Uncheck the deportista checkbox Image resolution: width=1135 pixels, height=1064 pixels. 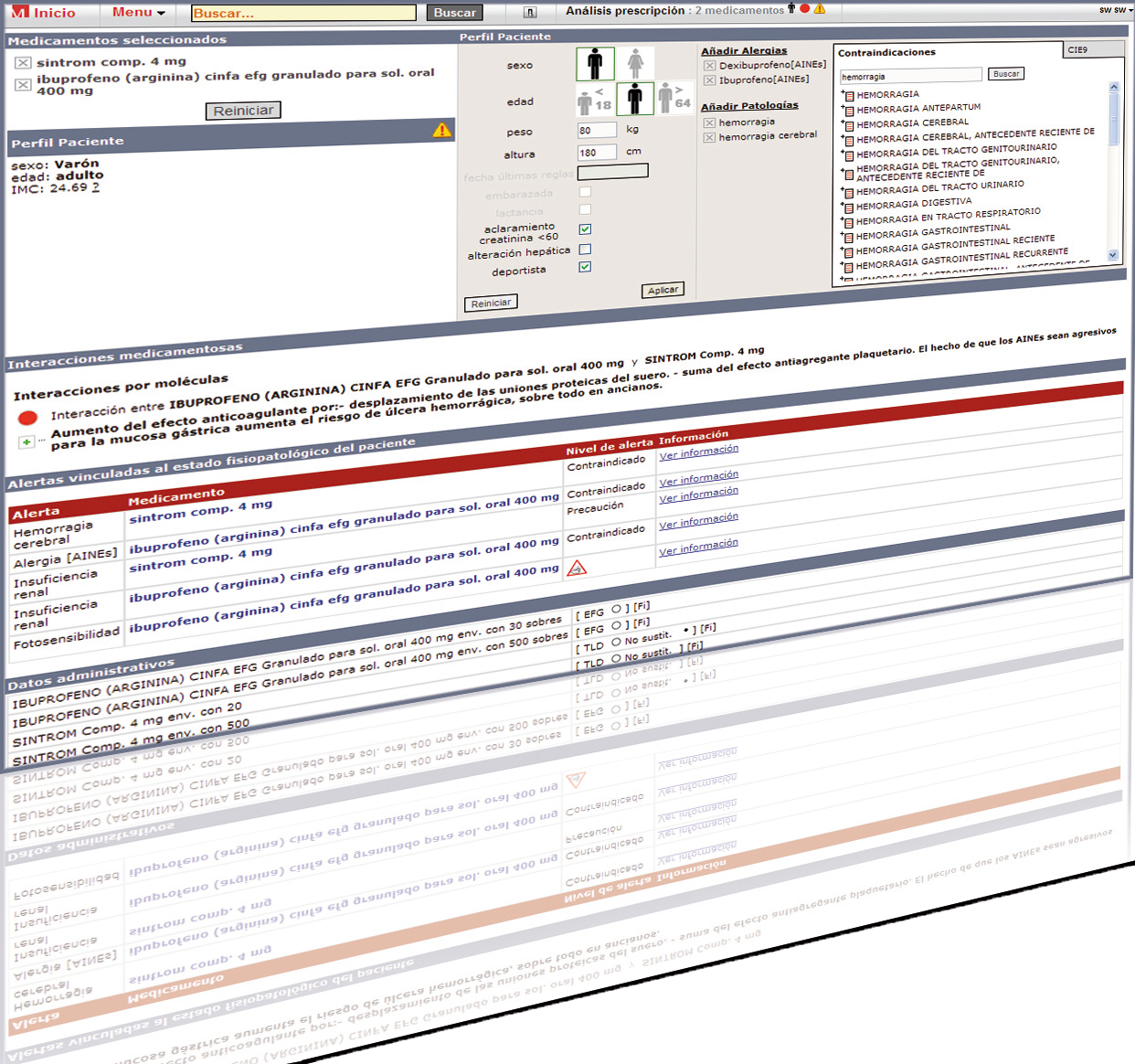pyautogui.click(x=585, y=267)
